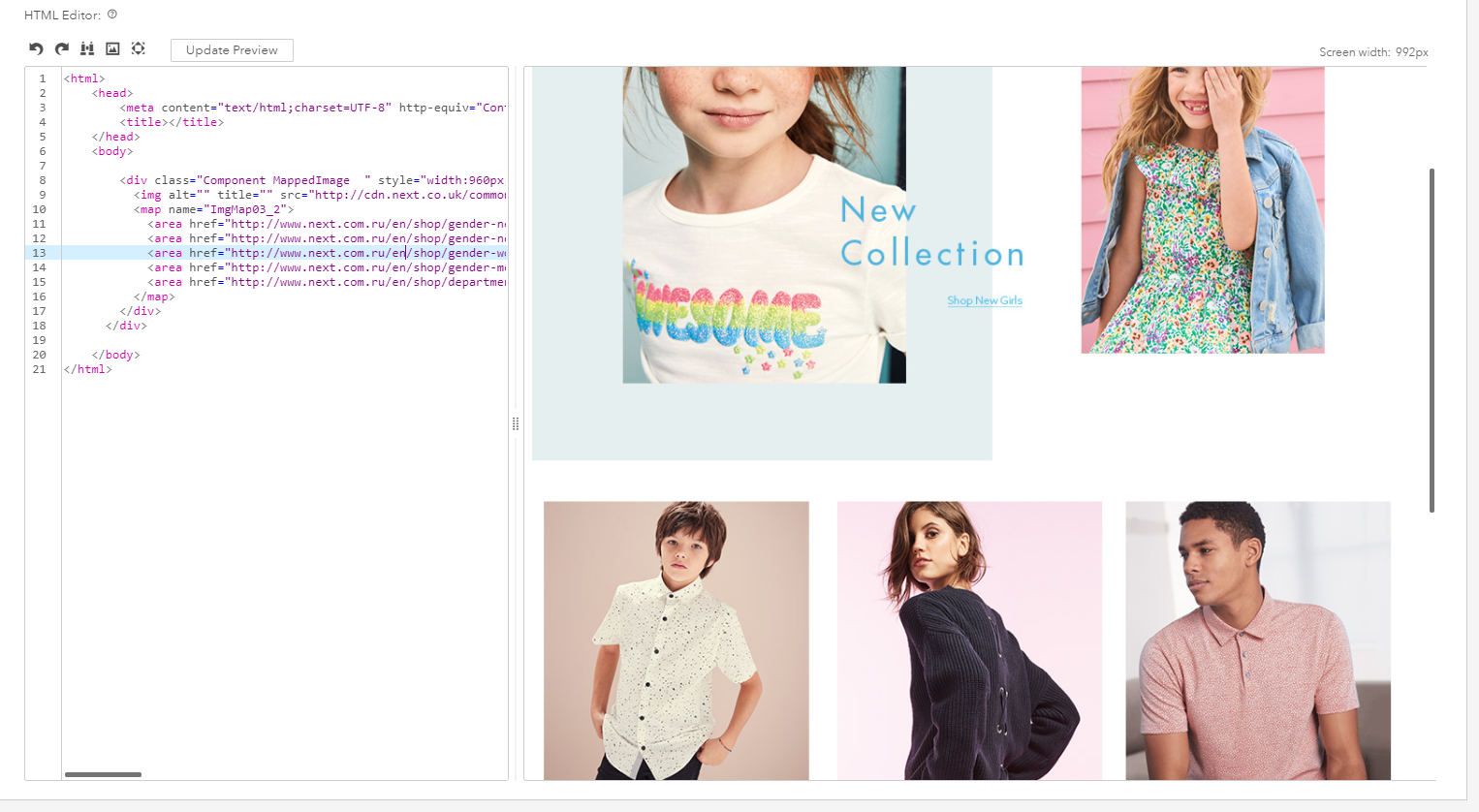Click the insert image toolbar icon
The height and width of the screenshot is (812, 1479).
[112, 48]
